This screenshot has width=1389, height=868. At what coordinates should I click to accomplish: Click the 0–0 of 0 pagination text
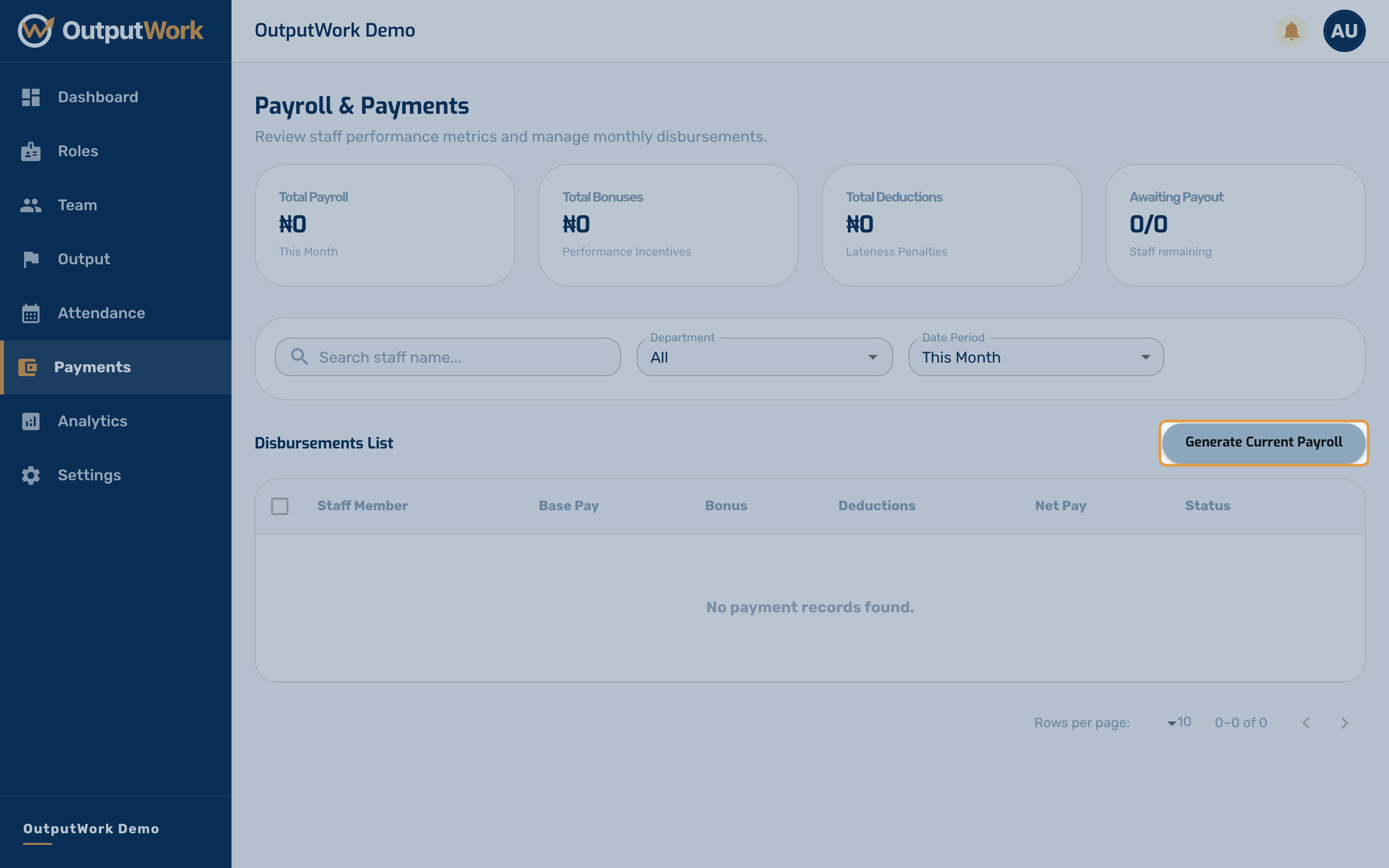[x=1241, y=723]
